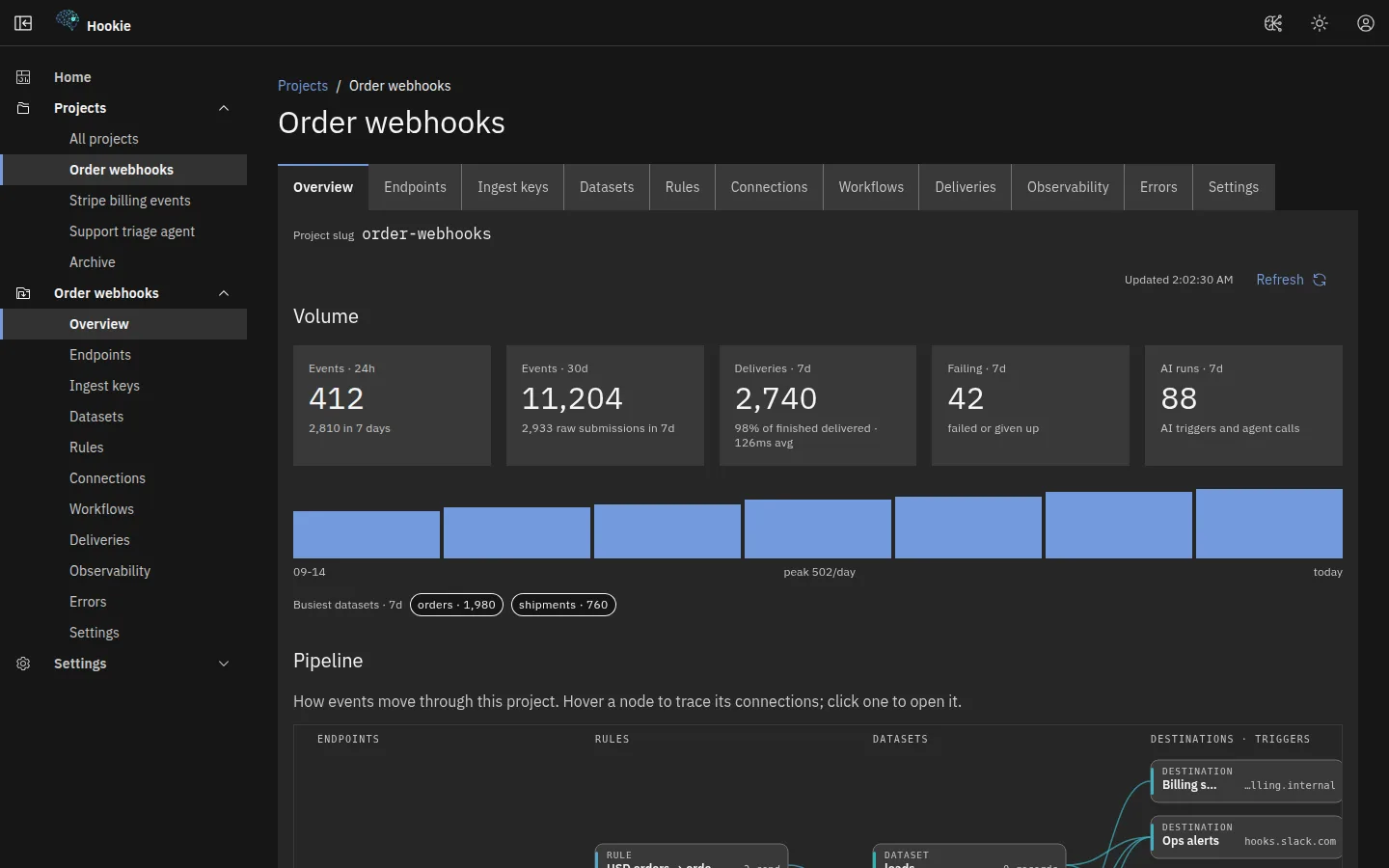The height and width of the screenshot is (868, 1389).
Task: Click the order-webhooks project slug text
Action: pyautogui.click(x=426, y=234)
